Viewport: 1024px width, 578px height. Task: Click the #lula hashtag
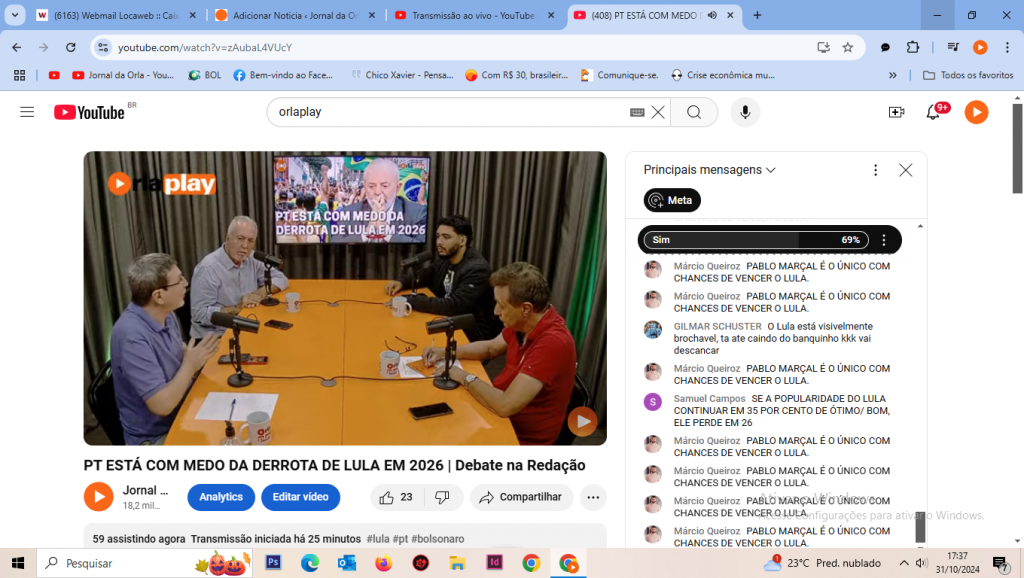coord(378,539)
